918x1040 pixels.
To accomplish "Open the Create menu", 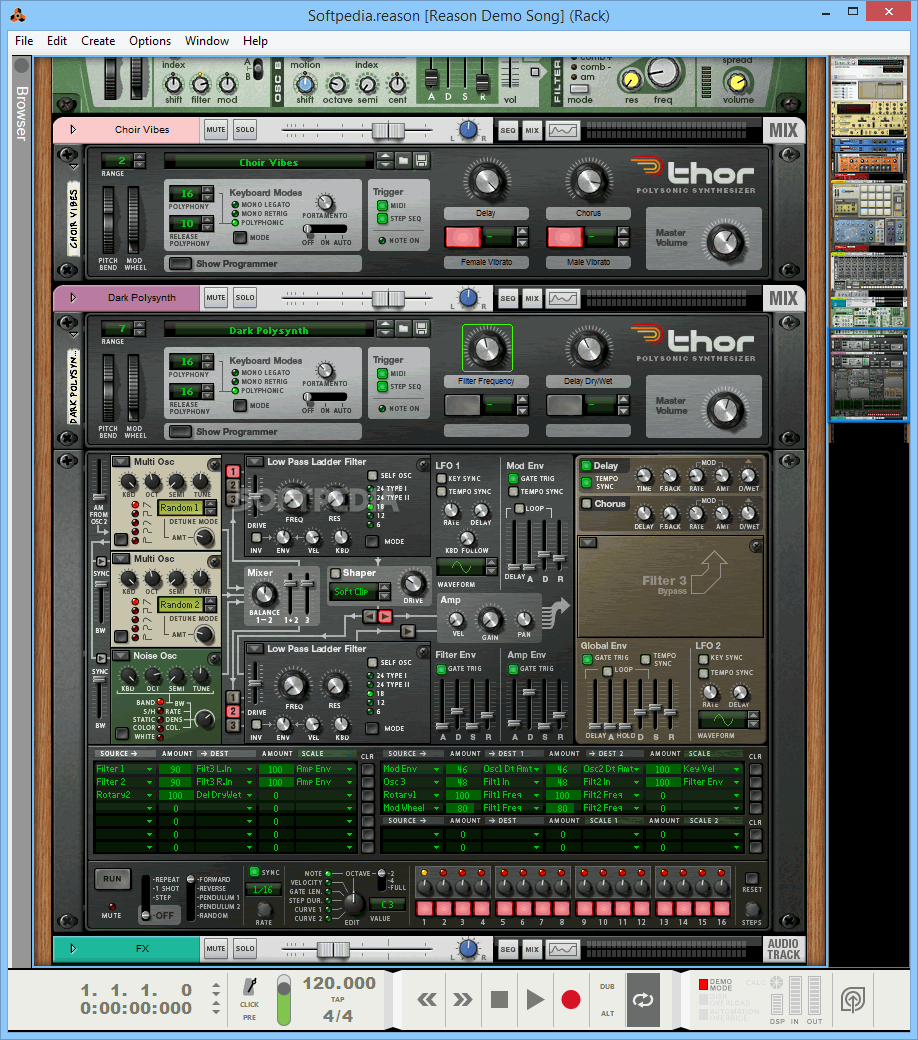I will 98,40.
